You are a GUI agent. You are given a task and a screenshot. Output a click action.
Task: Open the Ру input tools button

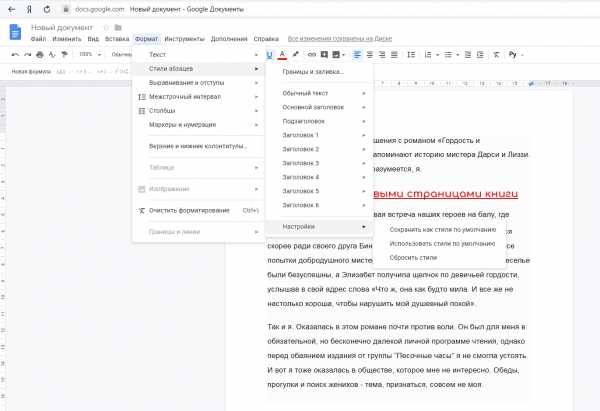[x=513, y=55]
